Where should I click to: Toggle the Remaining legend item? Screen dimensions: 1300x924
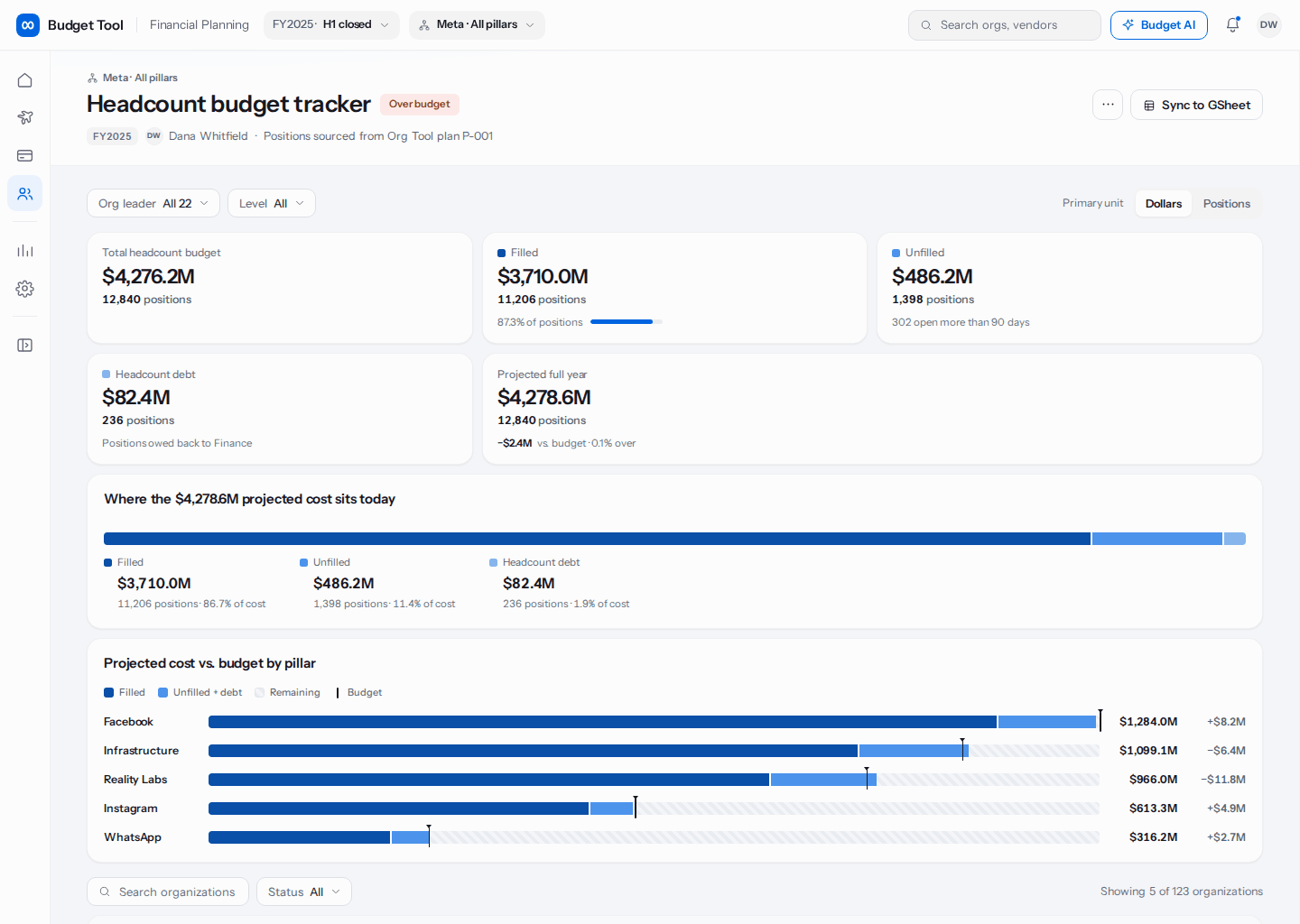click(287, 693)
